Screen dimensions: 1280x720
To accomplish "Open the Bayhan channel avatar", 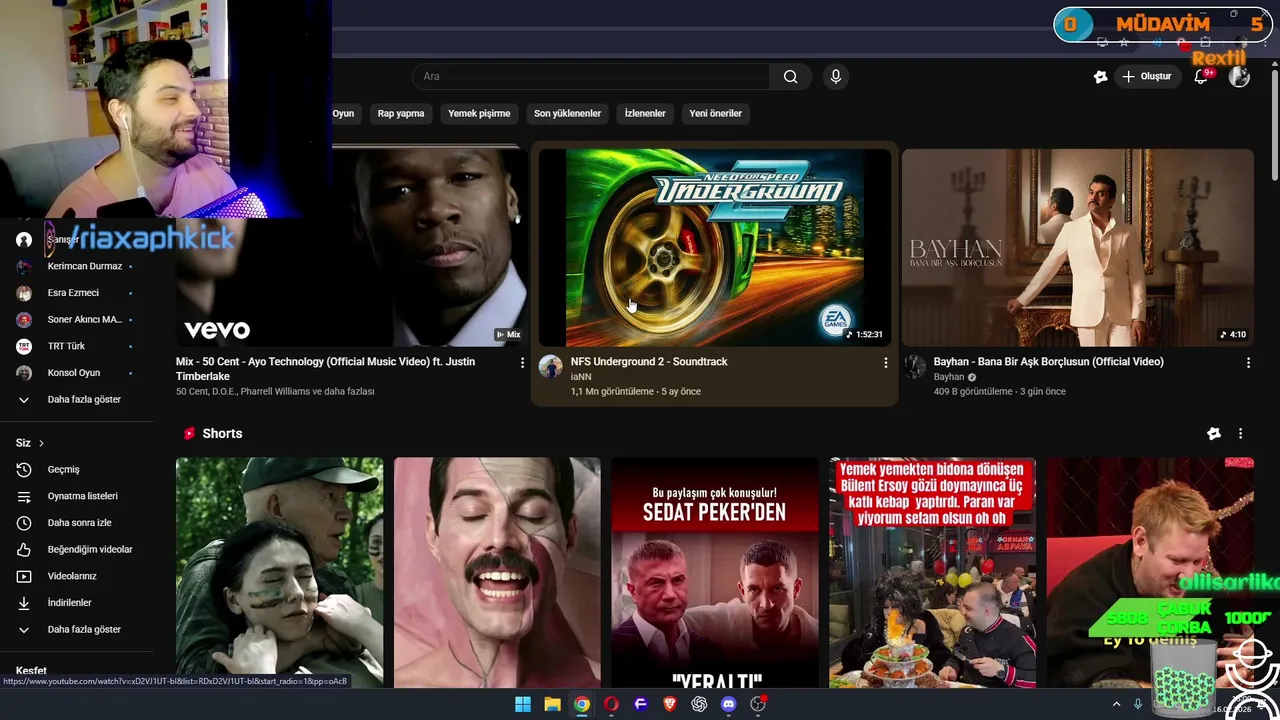I will 914,366.
